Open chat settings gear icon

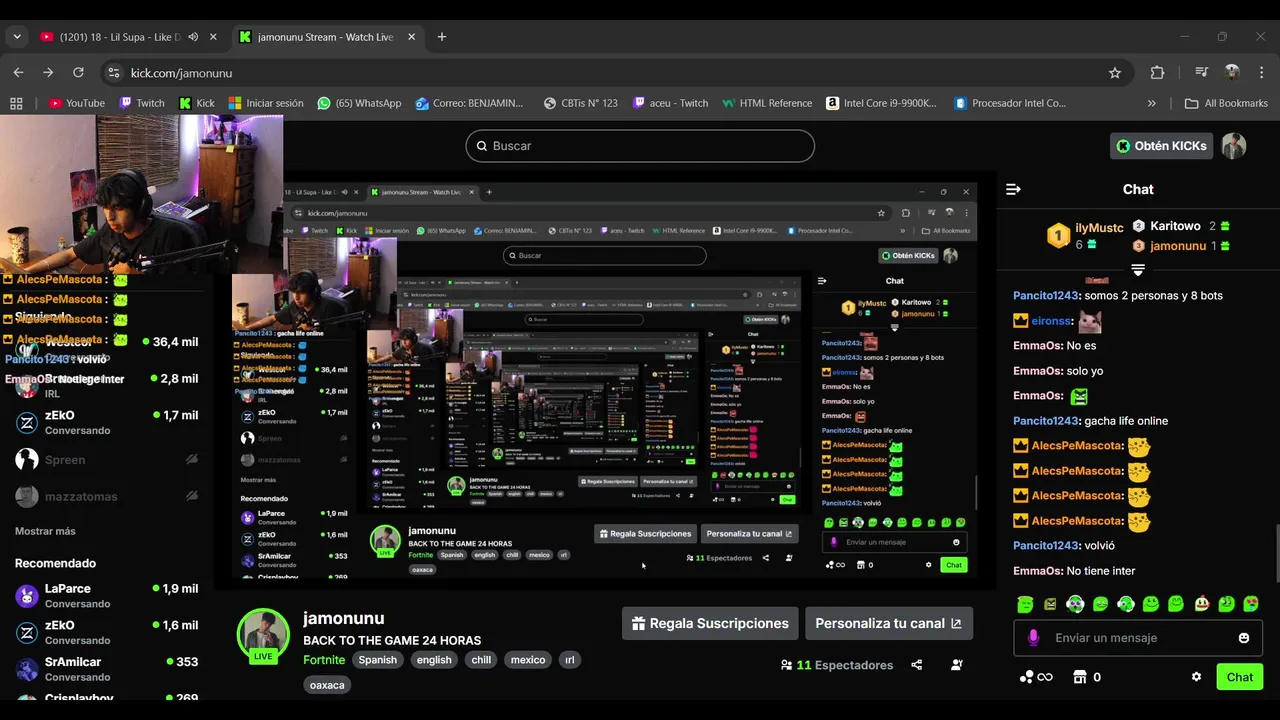tap(1196, 677)
